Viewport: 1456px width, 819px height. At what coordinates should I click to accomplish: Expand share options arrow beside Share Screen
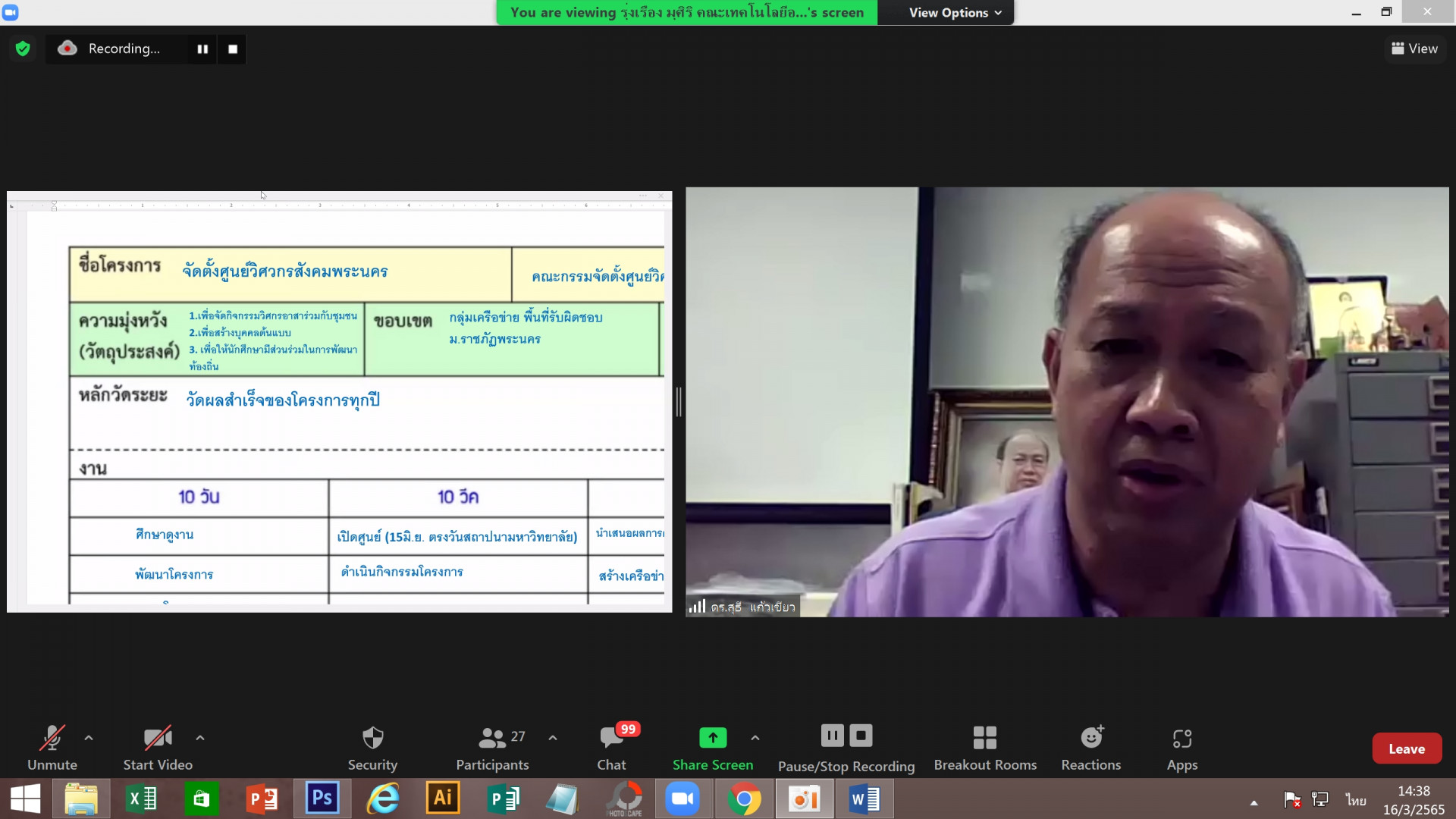[x=755, y=738]
